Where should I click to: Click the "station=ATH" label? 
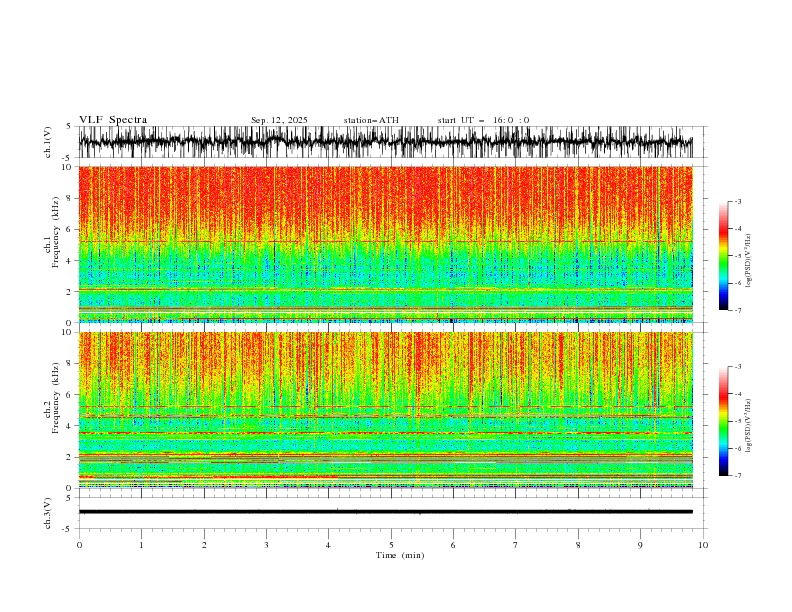(x=371, y=120)
